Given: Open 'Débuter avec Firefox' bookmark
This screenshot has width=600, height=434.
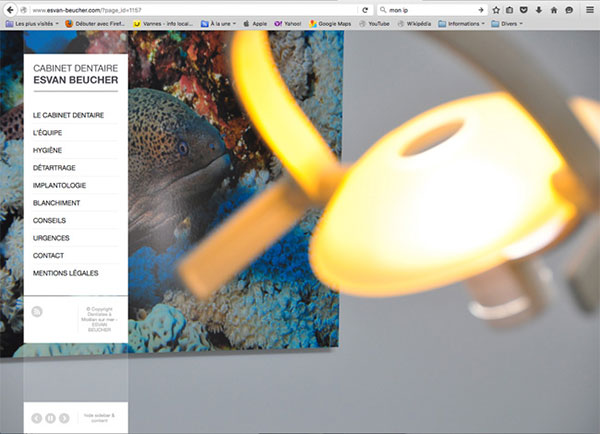Looking at the screenshot, I should click(95, 24).
